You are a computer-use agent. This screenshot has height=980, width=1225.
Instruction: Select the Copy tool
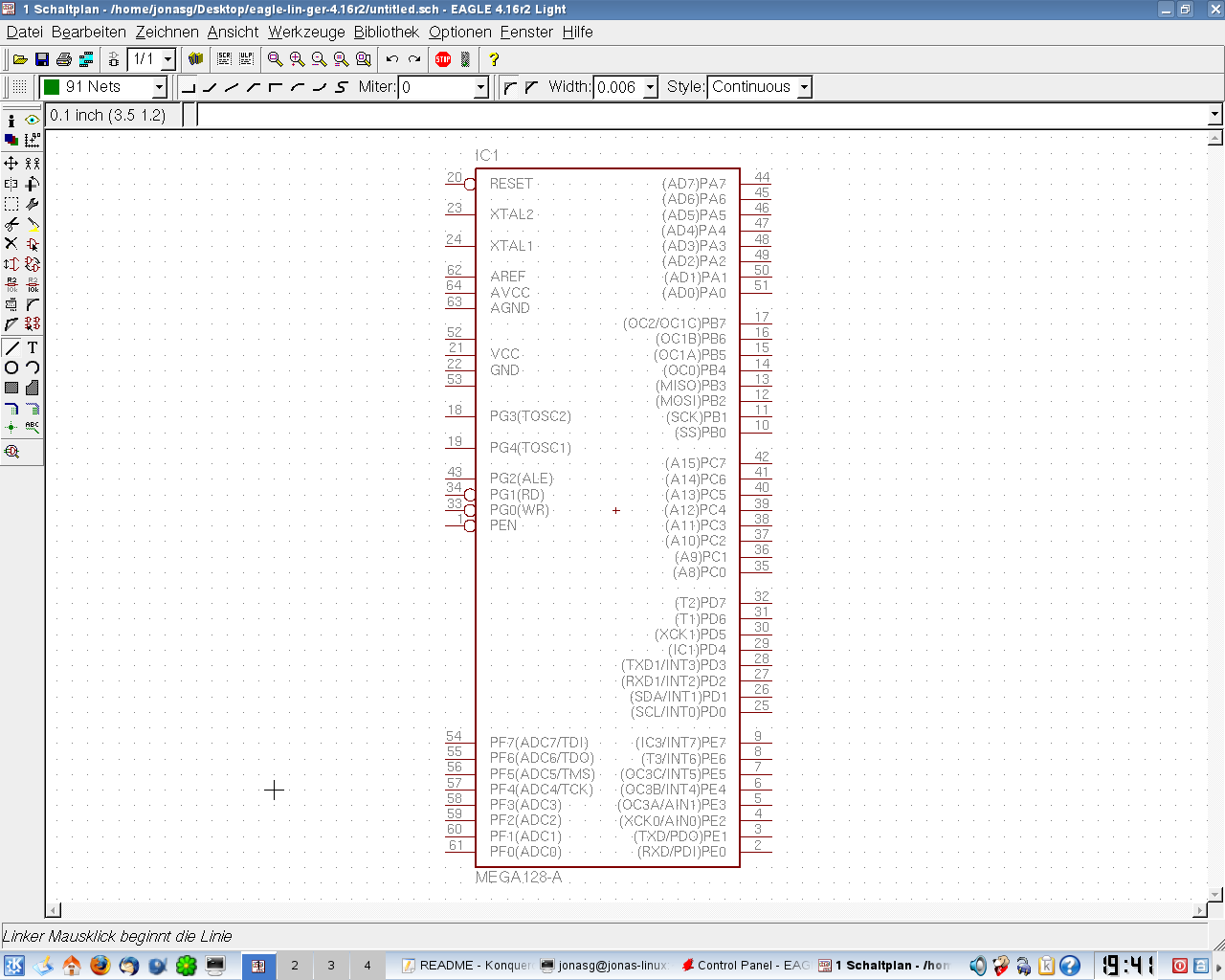coord(33,164)
